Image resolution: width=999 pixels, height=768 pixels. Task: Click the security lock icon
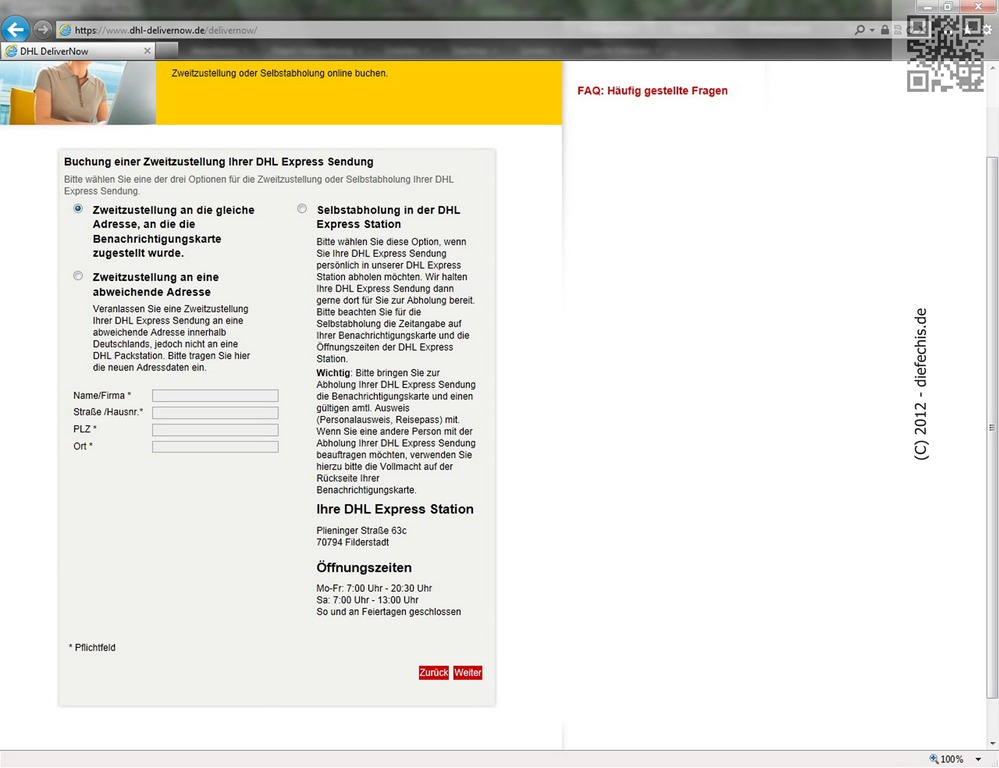tap(884, 30)
